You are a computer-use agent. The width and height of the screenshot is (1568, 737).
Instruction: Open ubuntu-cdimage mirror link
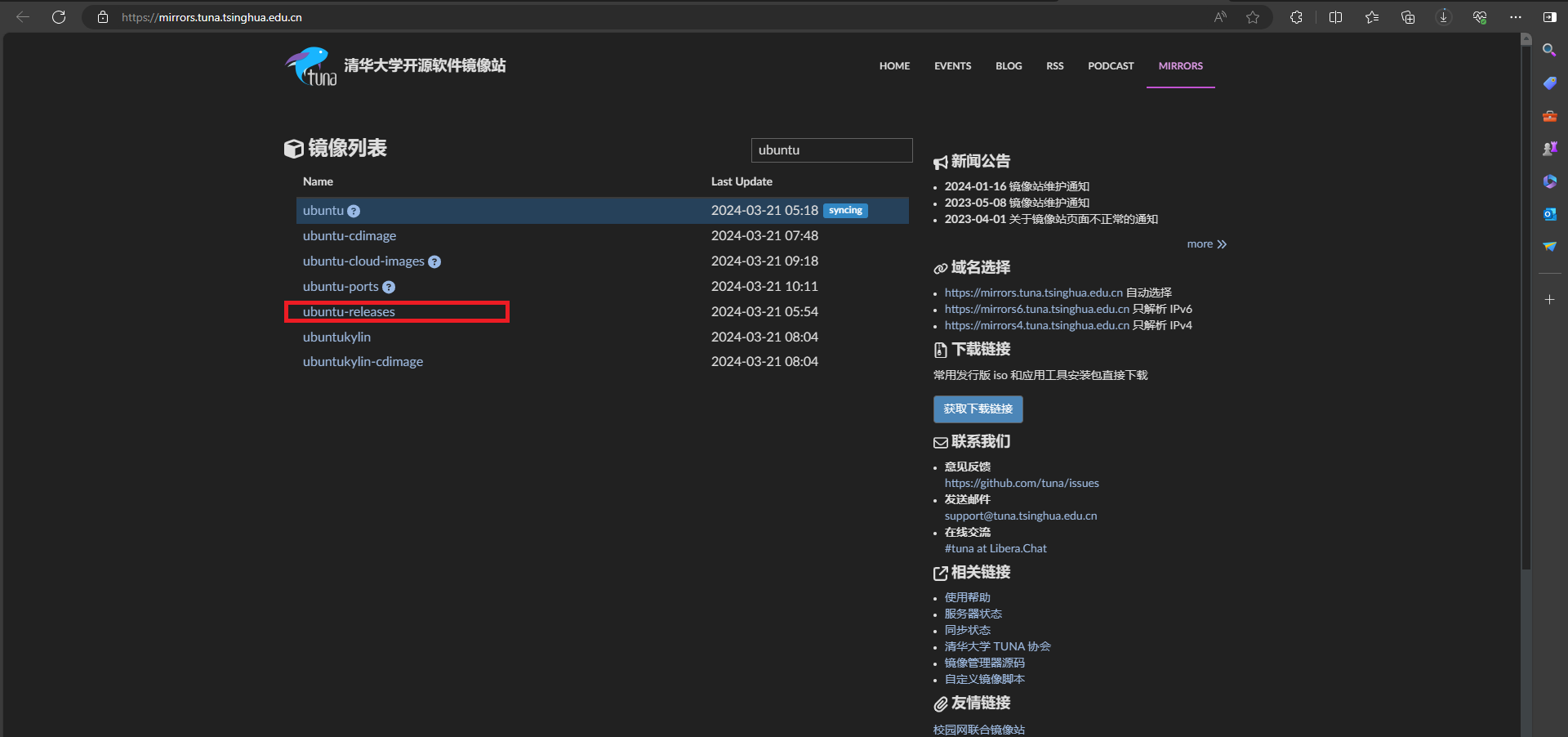(350, 236)
